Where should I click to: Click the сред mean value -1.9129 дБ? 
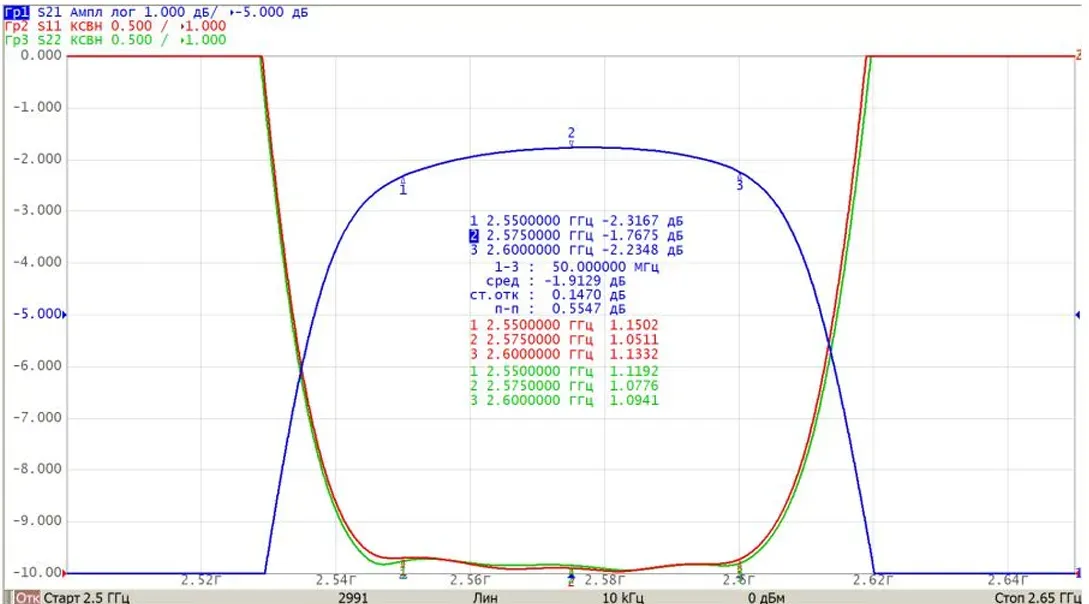[556, 281]
